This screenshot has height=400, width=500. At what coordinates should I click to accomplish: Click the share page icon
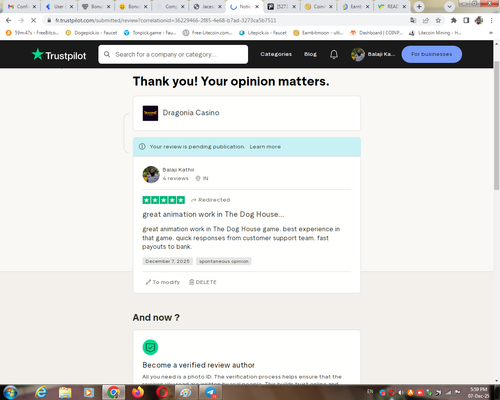tap(426, 20)
